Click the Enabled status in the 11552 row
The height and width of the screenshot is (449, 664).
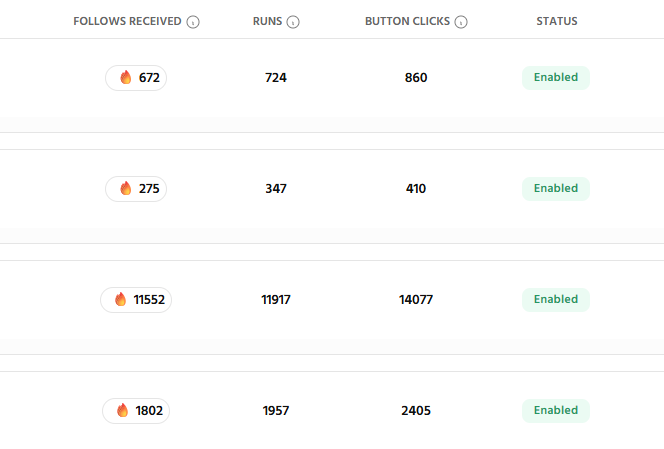coord(556,299)
